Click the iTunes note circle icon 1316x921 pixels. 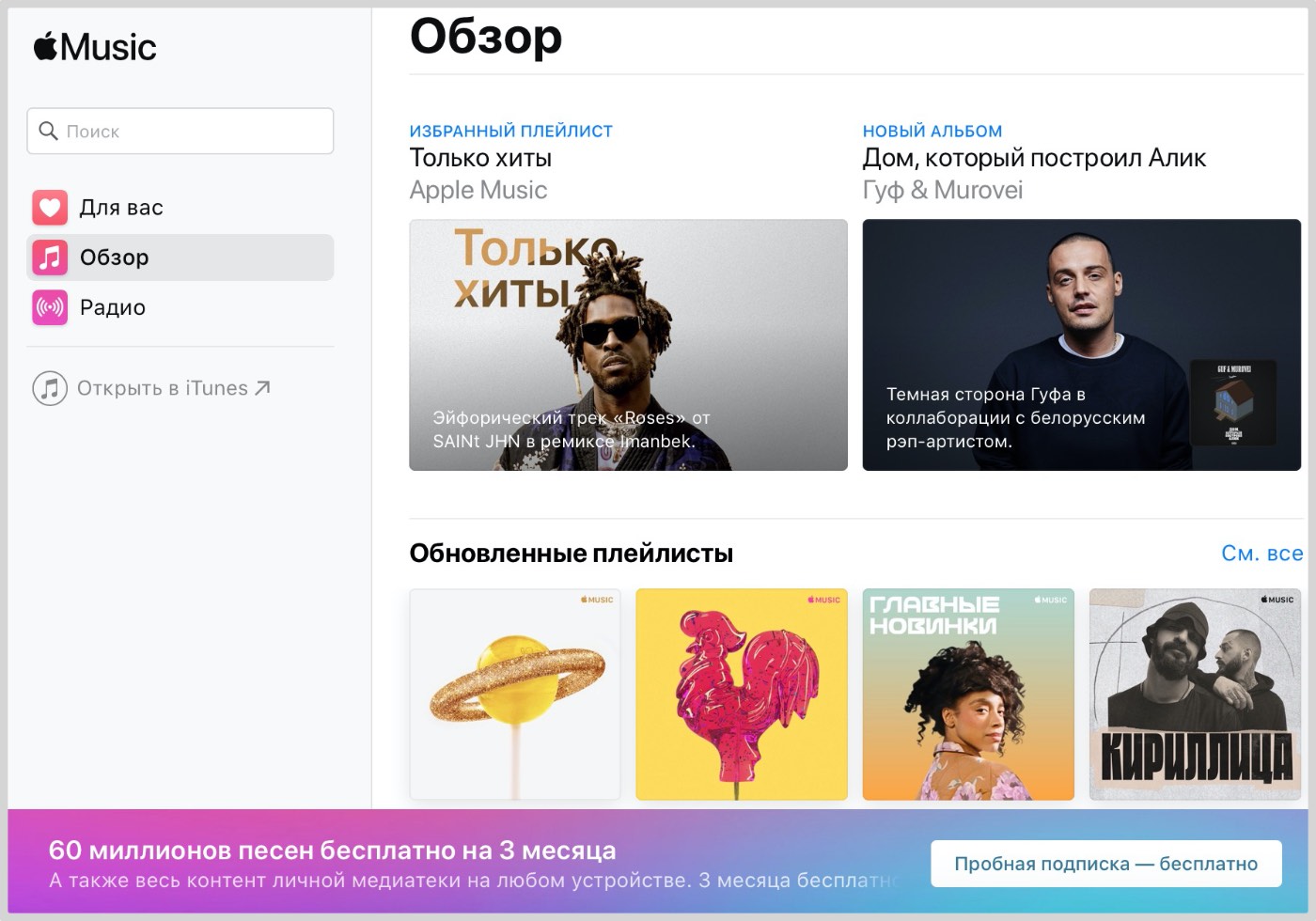pyautogui.click(x=50, y=388)
